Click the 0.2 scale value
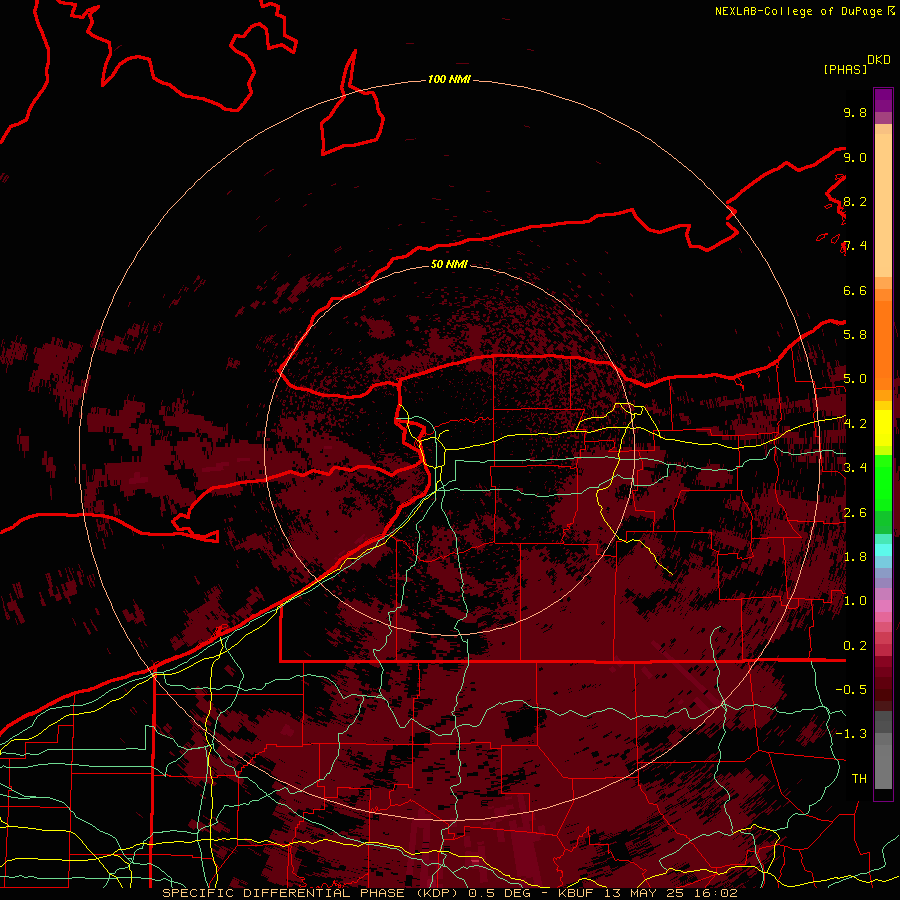 coord(855,646)
